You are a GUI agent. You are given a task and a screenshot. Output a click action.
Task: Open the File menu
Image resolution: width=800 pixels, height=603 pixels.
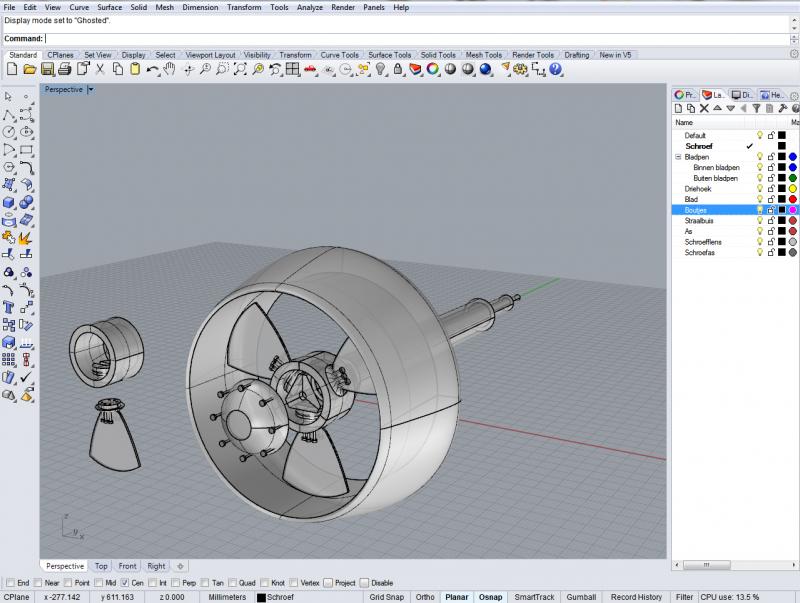coord(9,7)
